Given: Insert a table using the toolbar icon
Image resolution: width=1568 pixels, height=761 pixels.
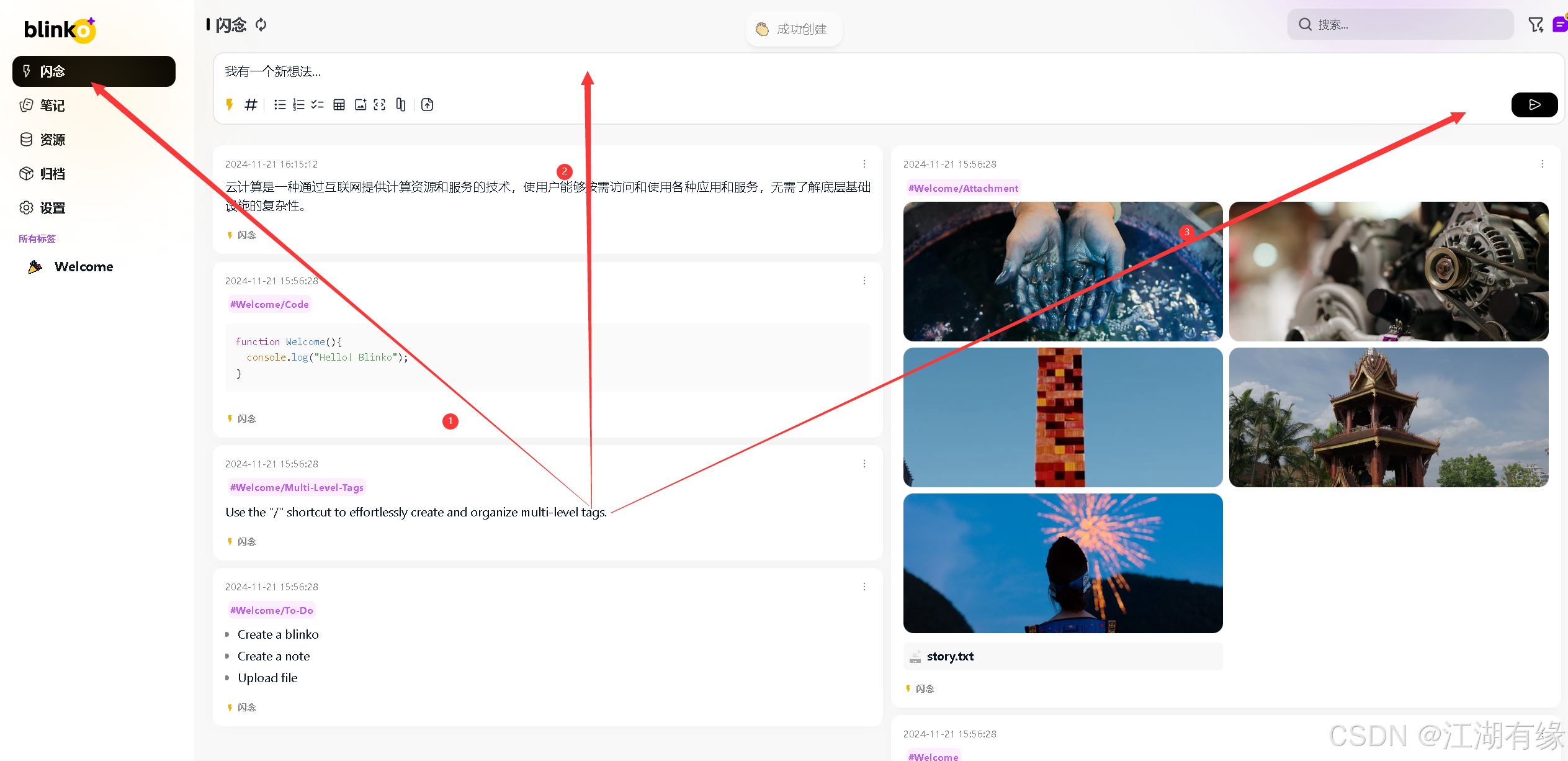Looking at the screenshot, I should [x=339, y=105].
